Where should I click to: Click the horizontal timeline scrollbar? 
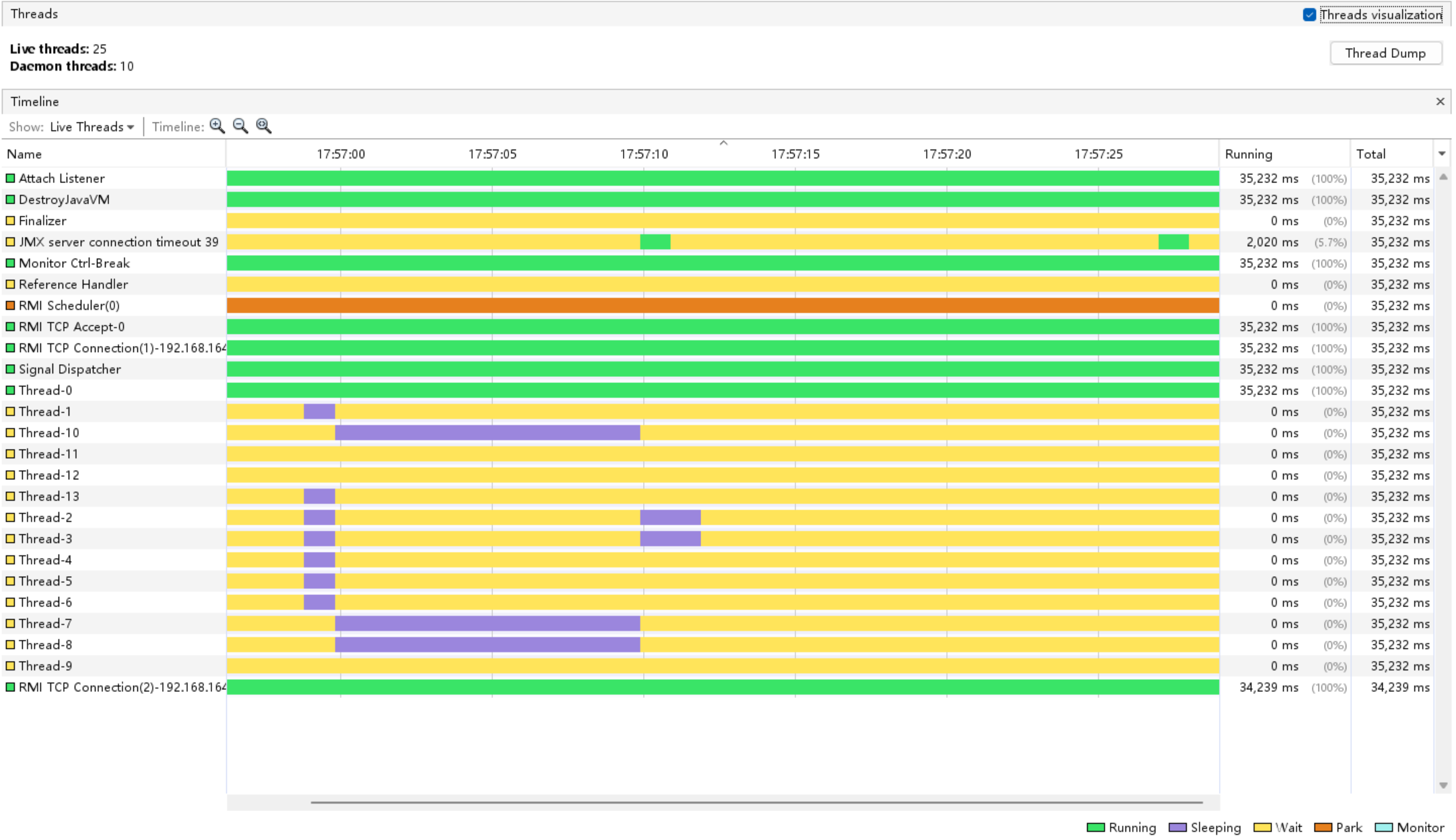point(756,802)
